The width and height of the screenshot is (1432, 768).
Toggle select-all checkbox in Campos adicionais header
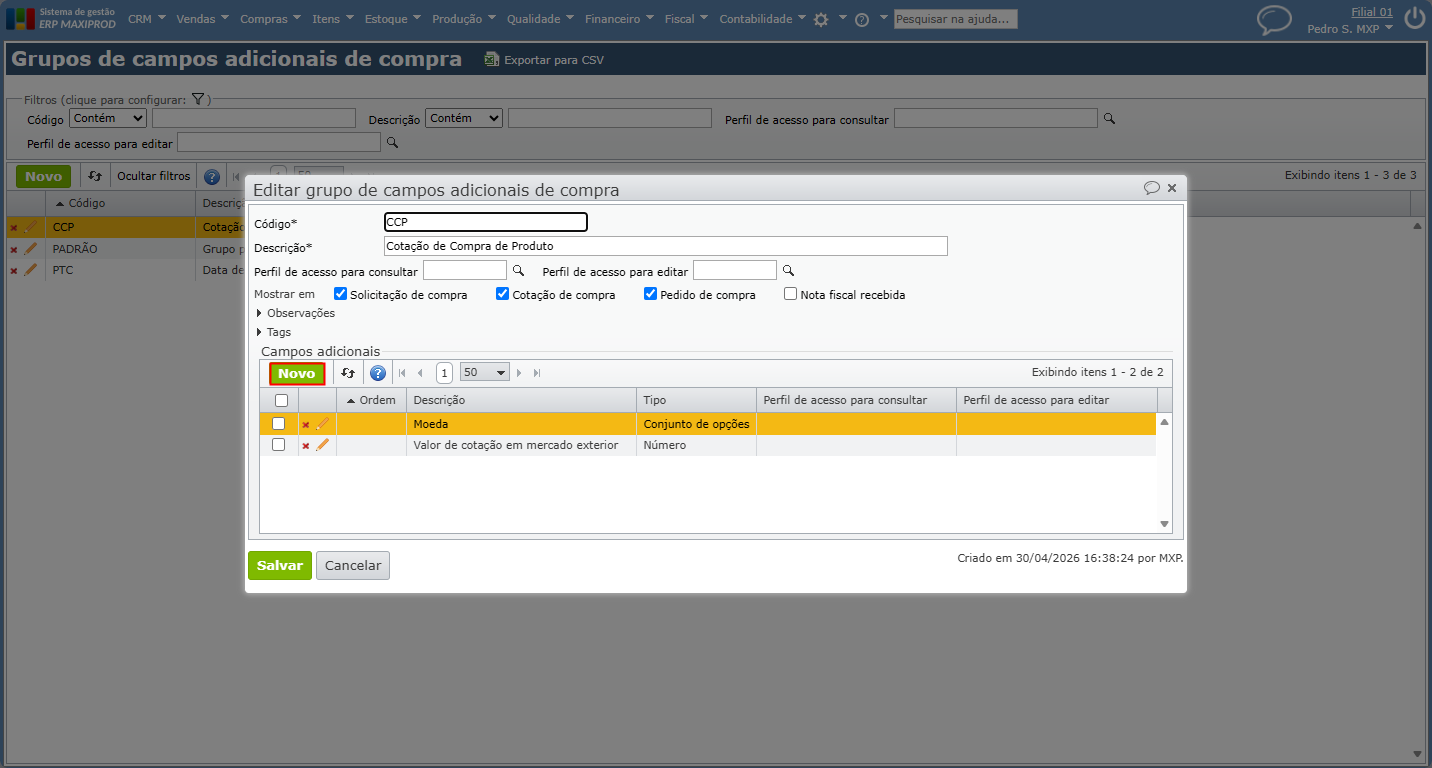[x=281, y=400]
